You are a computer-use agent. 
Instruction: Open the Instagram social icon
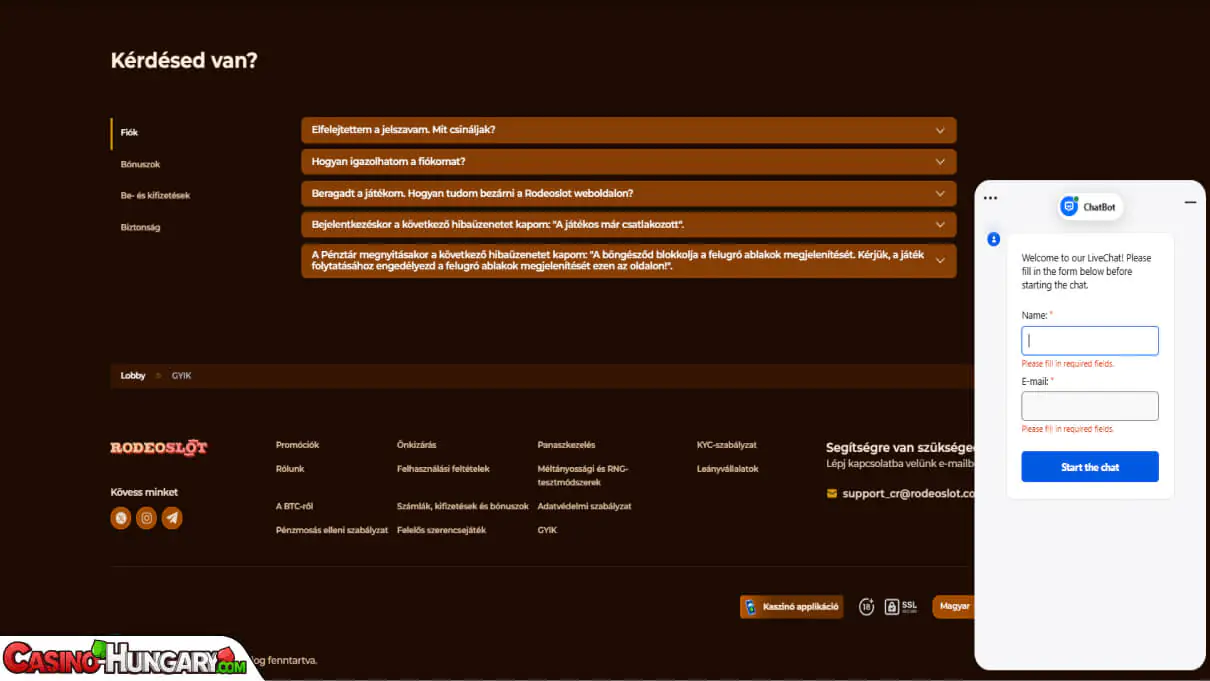point(147,518)
